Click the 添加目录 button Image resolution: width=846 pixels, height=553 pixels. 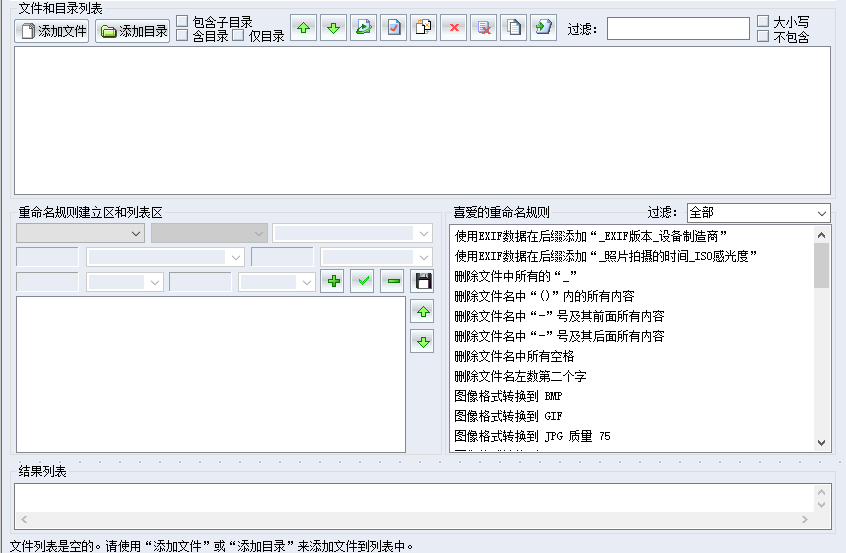coord(133,31)
